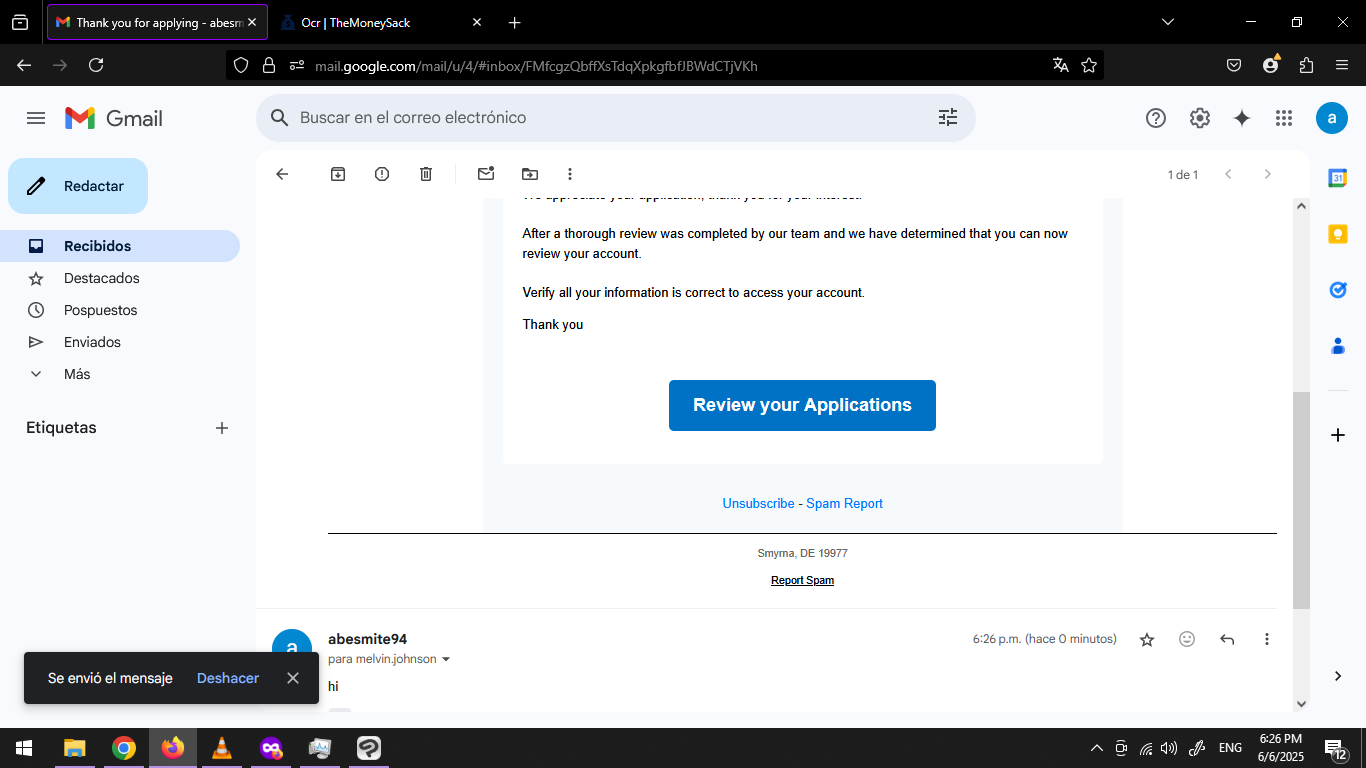Open Google Keep side panel
1366x768 pixels.
coord(1338,234)
